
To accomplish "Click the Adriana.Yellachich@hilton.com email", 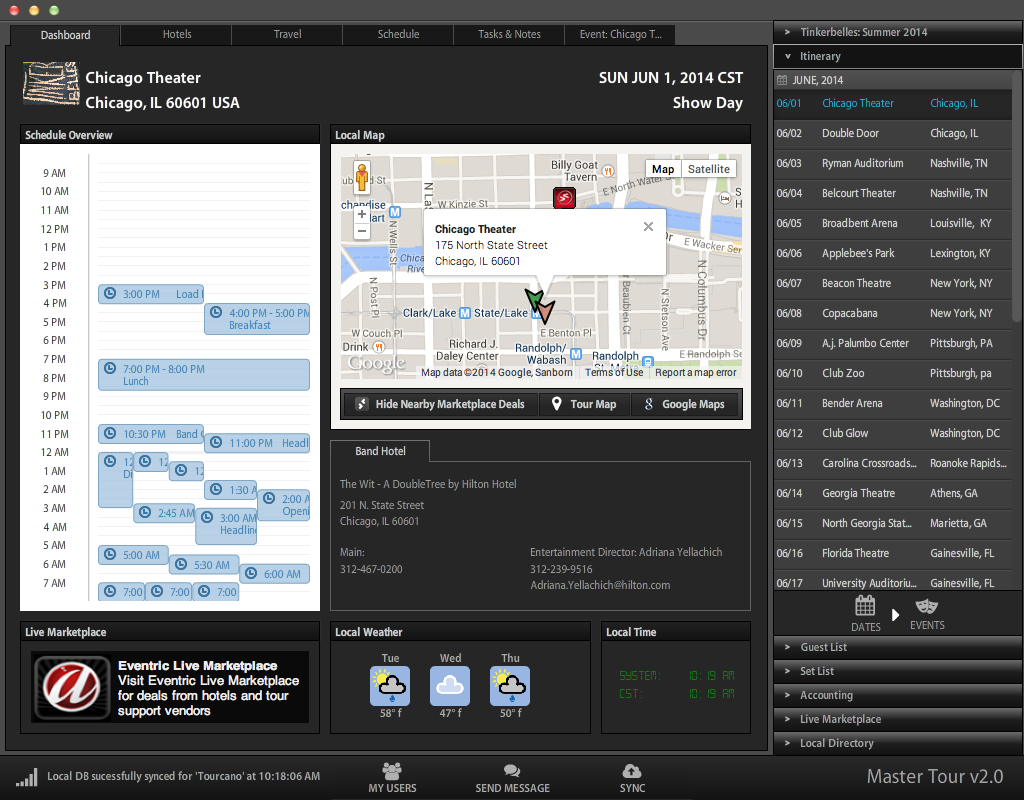I will [600, 585].
